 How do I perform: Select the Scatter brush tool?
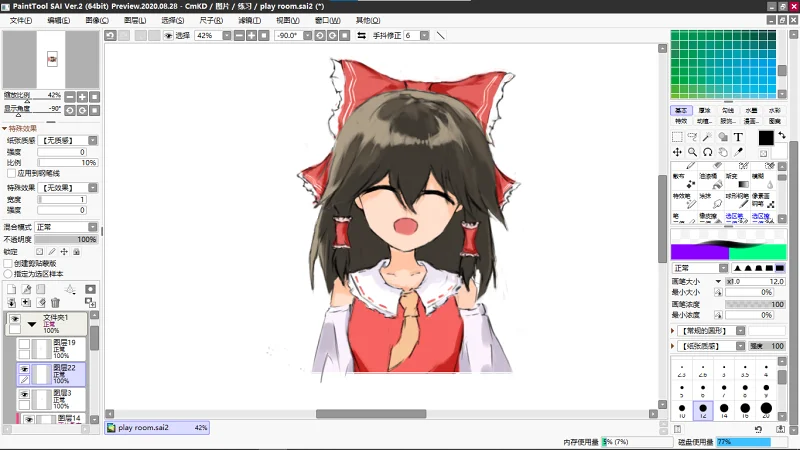684,180
